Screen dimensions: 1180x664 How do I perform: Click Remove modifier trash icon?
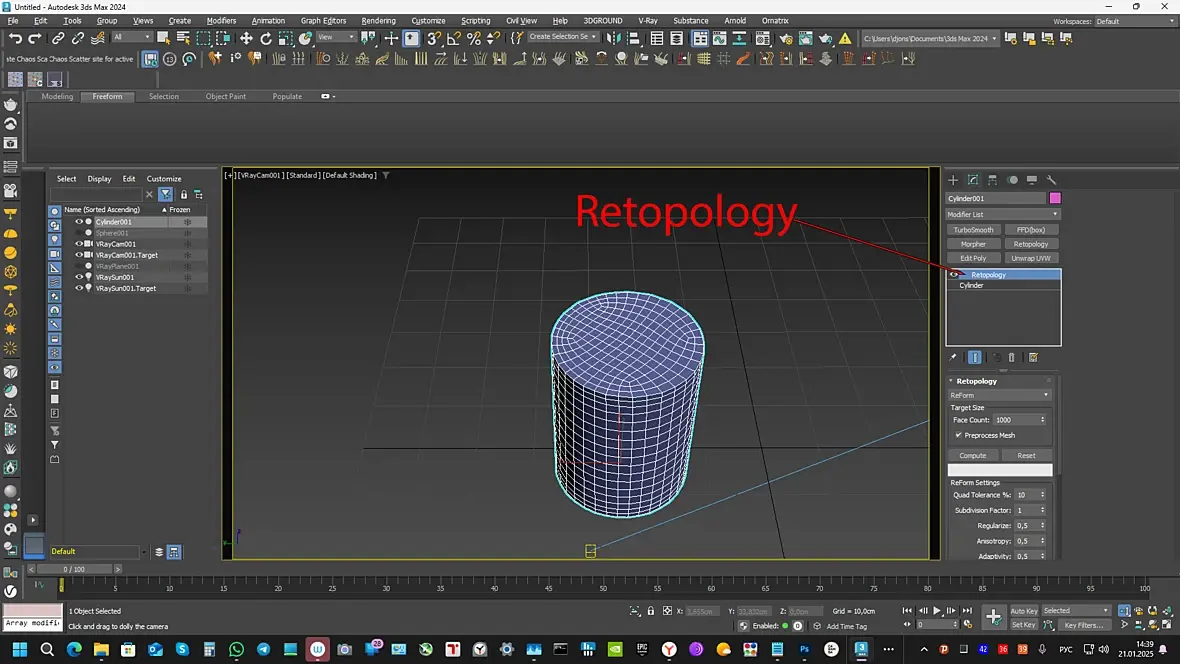point(1011,357)
